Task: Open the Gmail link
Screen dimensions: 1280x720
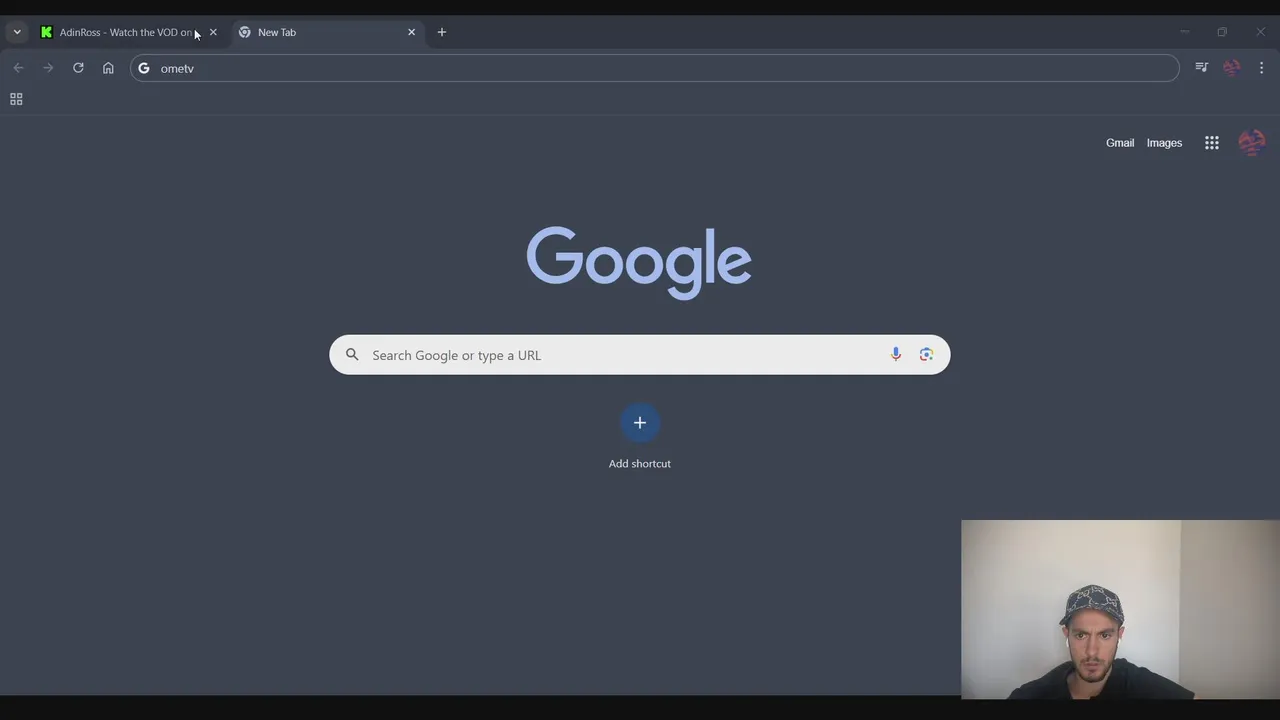Action: click(1120, 143)
